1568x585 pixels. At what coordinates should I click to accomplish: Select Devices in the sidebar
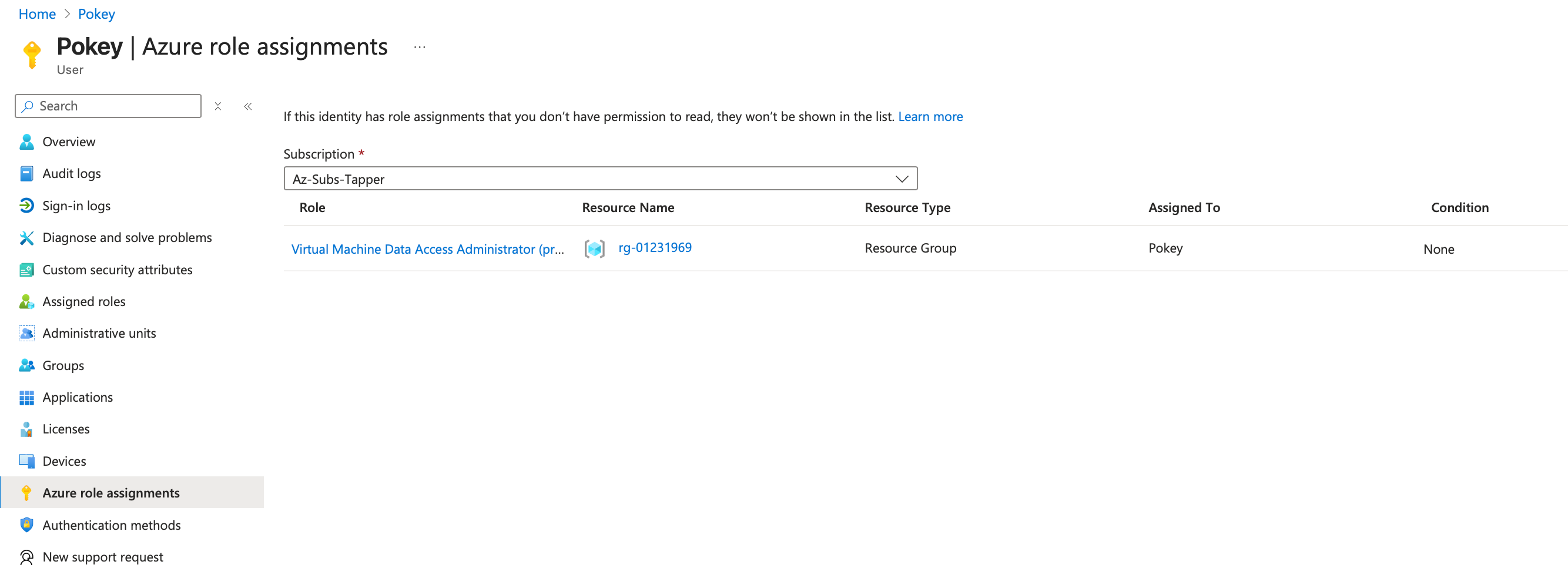[65, 461]
